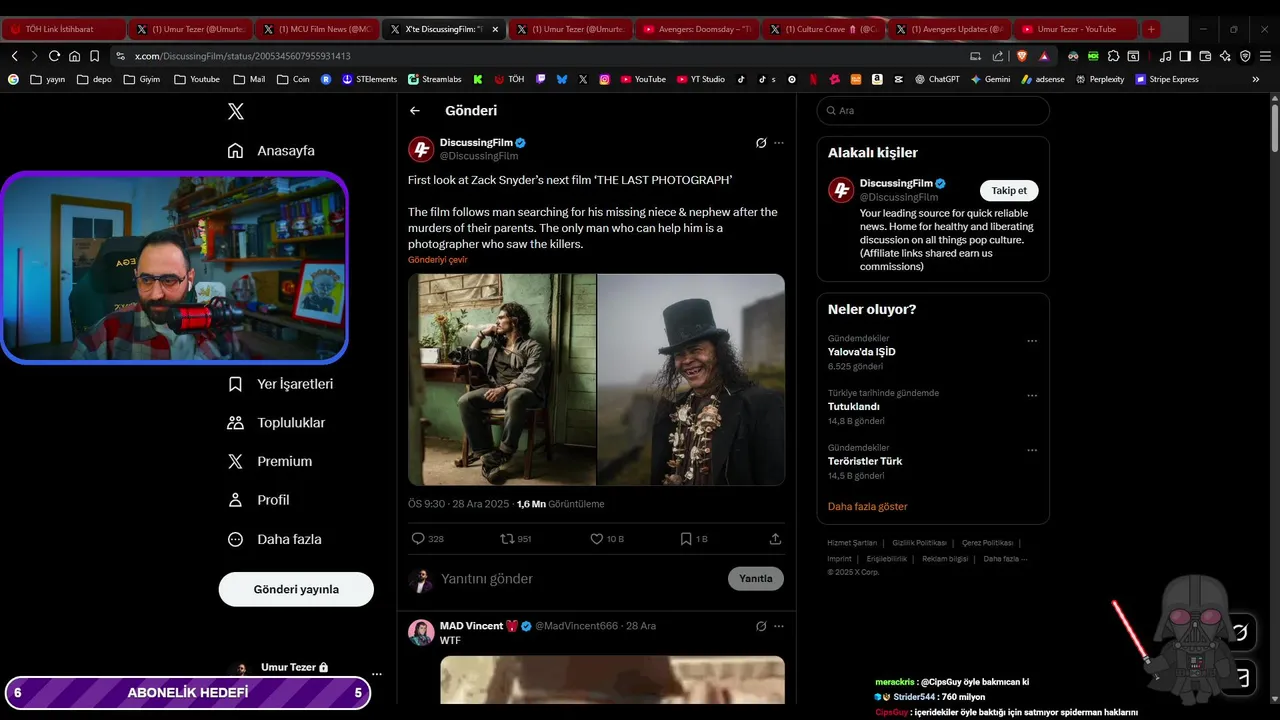Screen dimensions: 1280x720
Task: Bookmark the post showing 1 B
Action: coord(693,538)
